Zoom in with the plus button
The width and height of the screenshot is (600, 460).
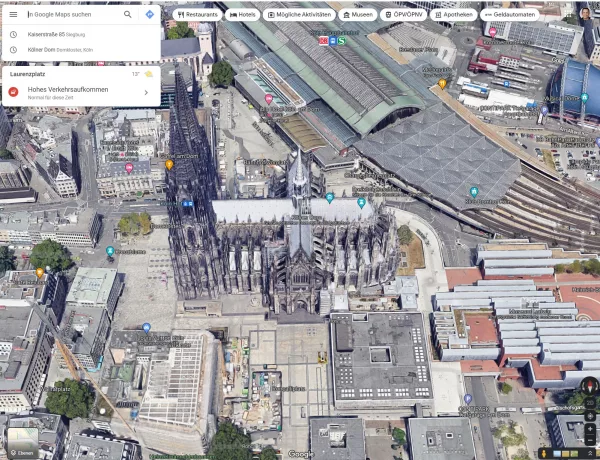click(590, 429)
